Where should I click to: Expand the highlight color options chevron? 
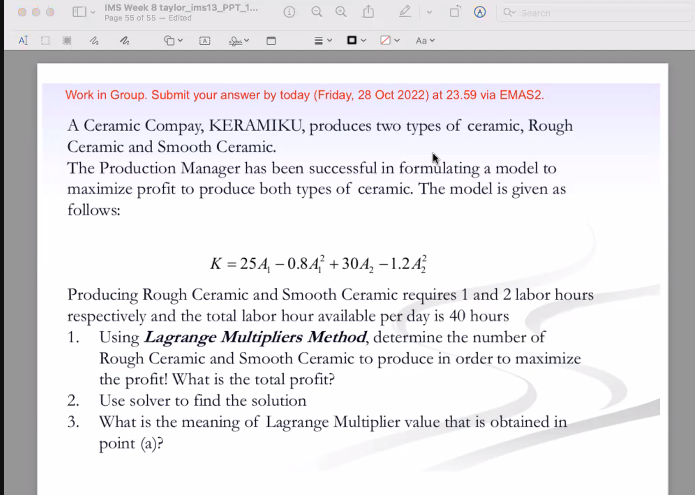point(429,12)
